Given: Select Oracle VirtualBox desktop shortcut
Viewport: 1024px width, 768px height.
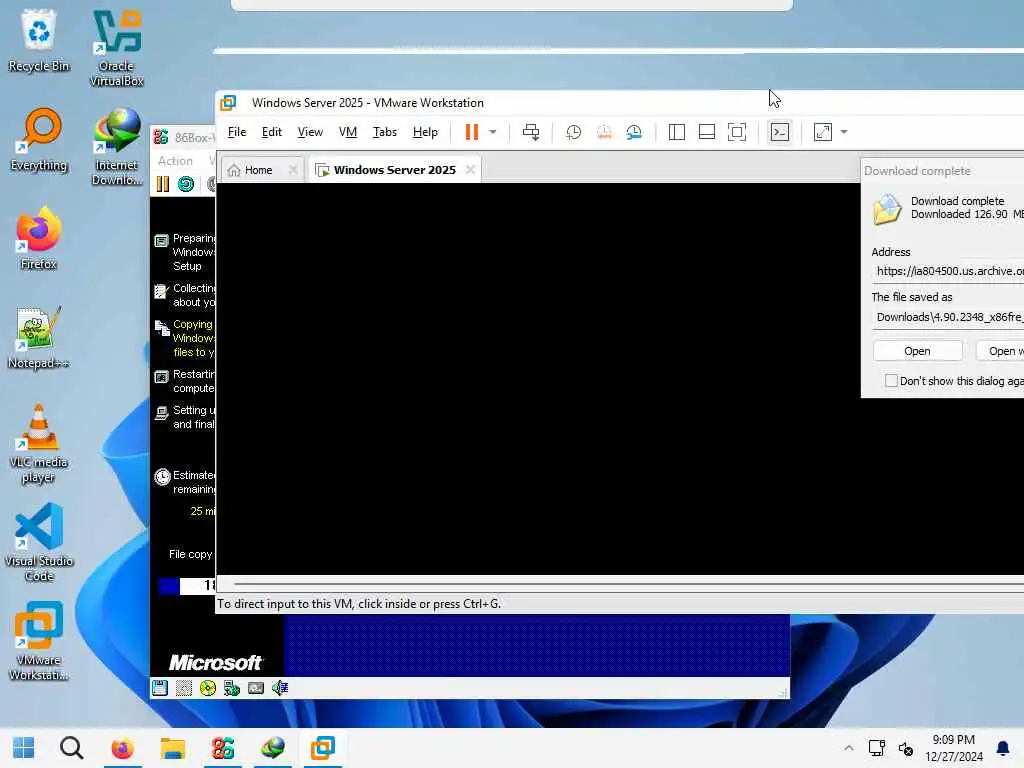Looking at the screenshot, I should click(x=116, y=48).
